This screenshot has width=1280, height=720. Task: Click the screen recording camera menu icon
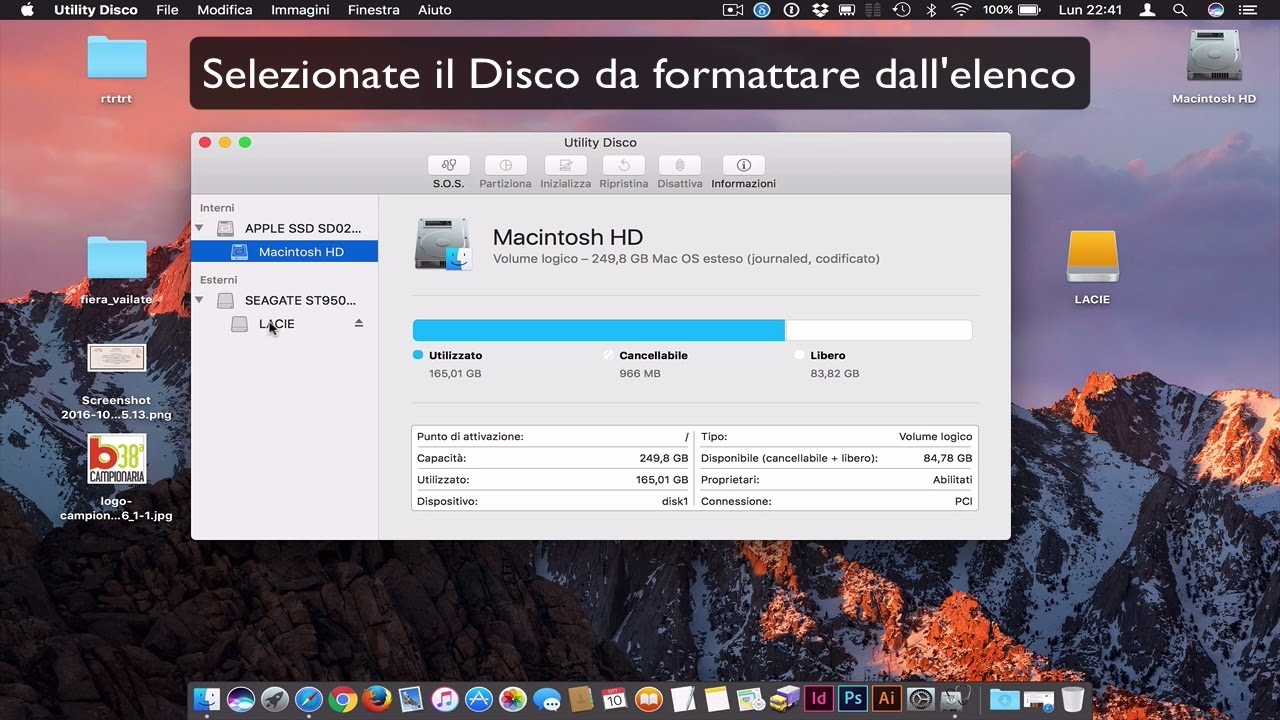click(733, 10)
